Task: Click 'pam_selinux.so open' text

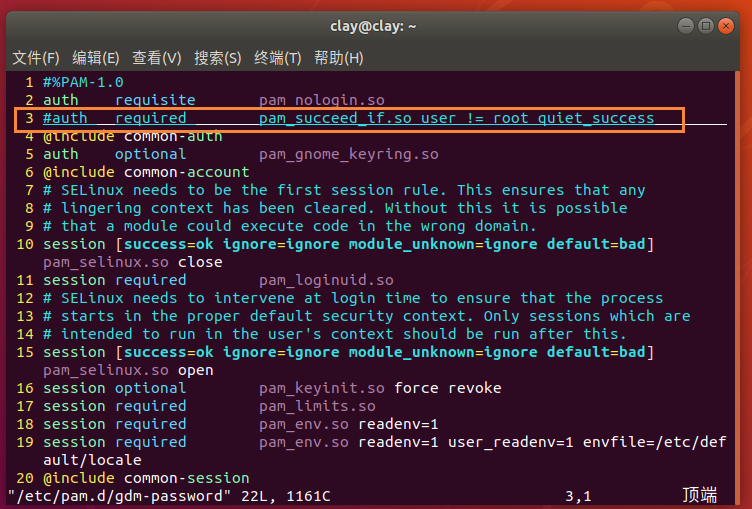Action: (128, 370)
